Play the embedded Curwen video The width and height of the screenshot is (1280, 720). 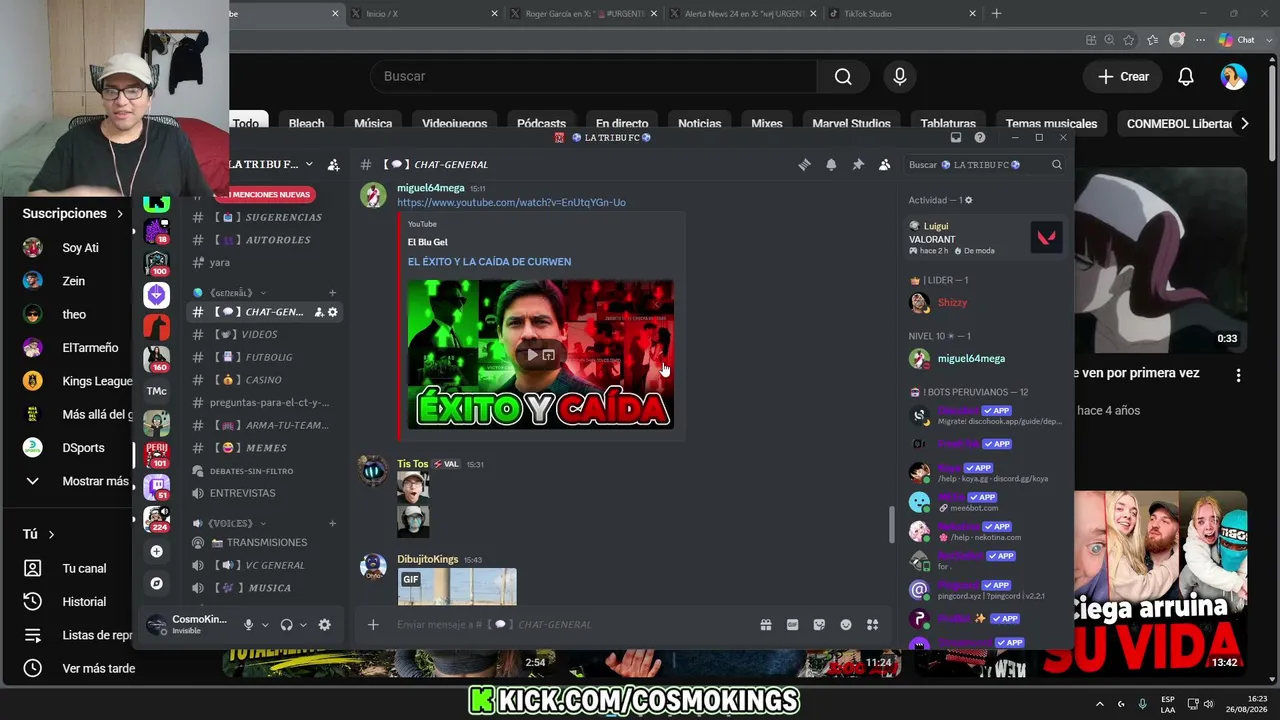point(531,355)
